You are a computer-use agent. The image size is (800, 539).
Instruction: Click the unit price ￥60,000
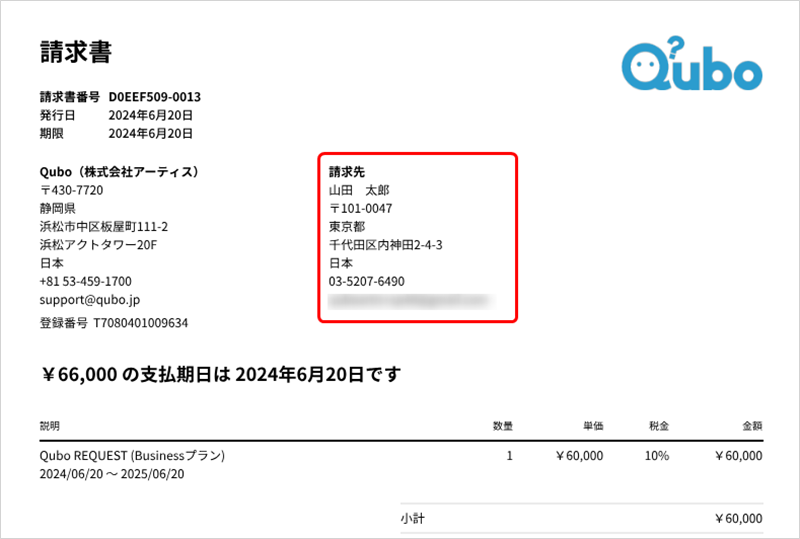pyautogui.click(x=579, y=456)
